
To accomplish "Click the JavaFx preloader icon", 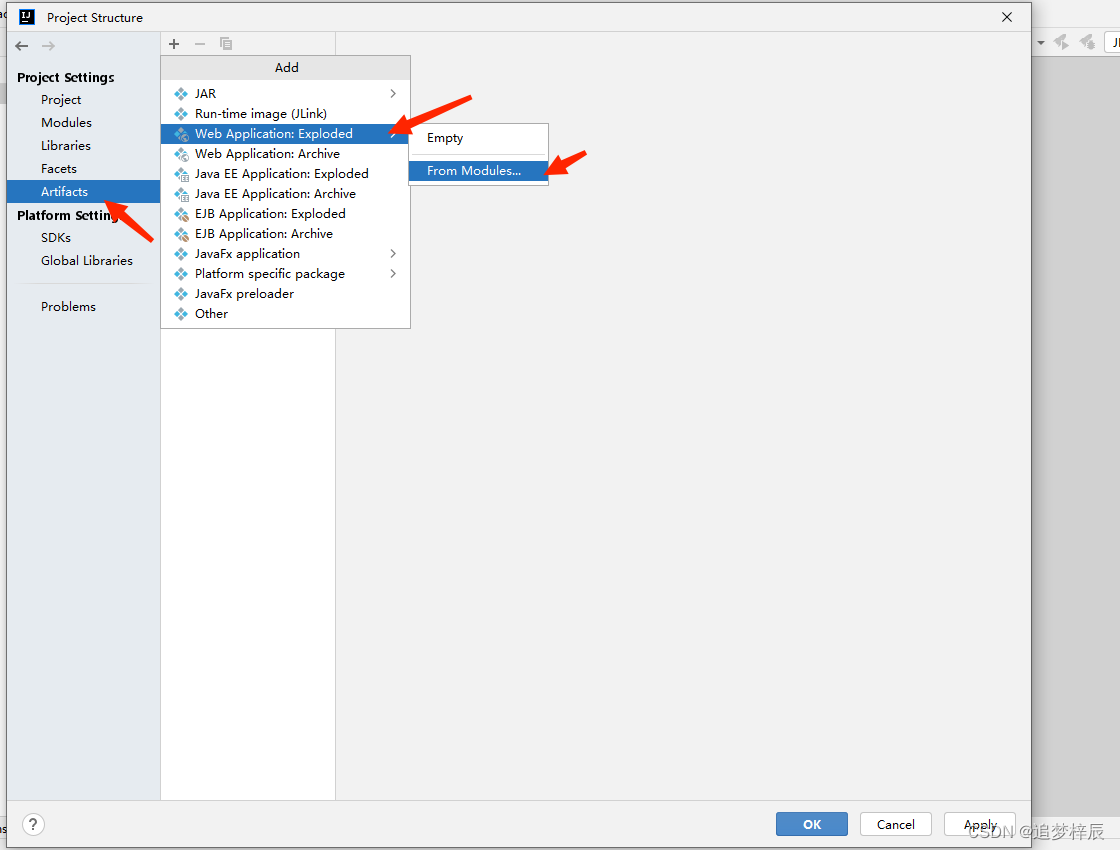I will (181, 294).
